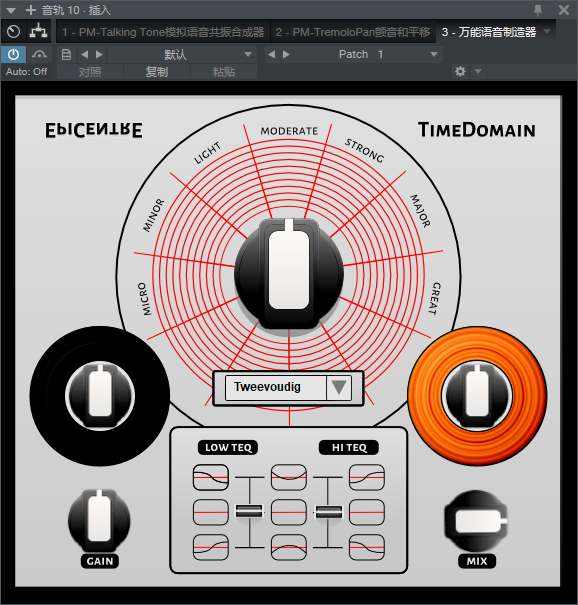Expand the 默认 preset dropdown

(x=248, y=54)
